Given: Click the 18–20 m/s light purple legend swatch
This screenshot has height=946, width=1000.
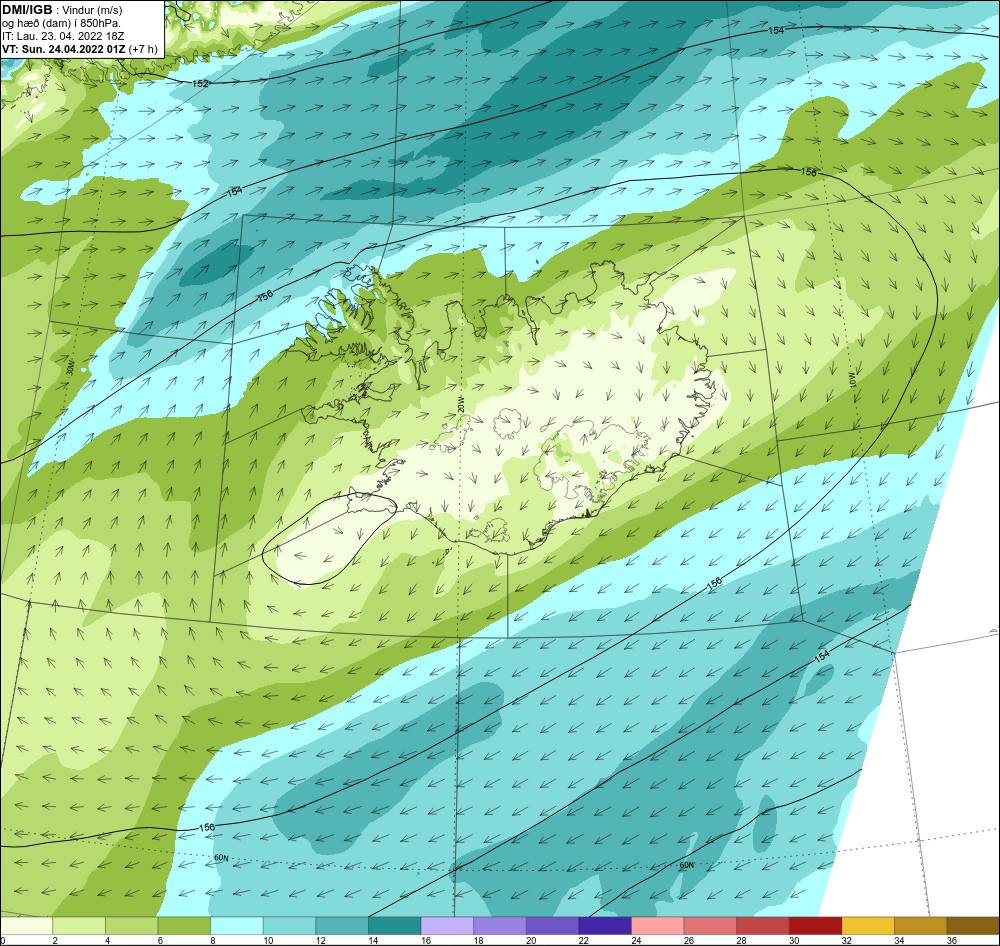Looking at the screenshot, I should pos(500,926).
